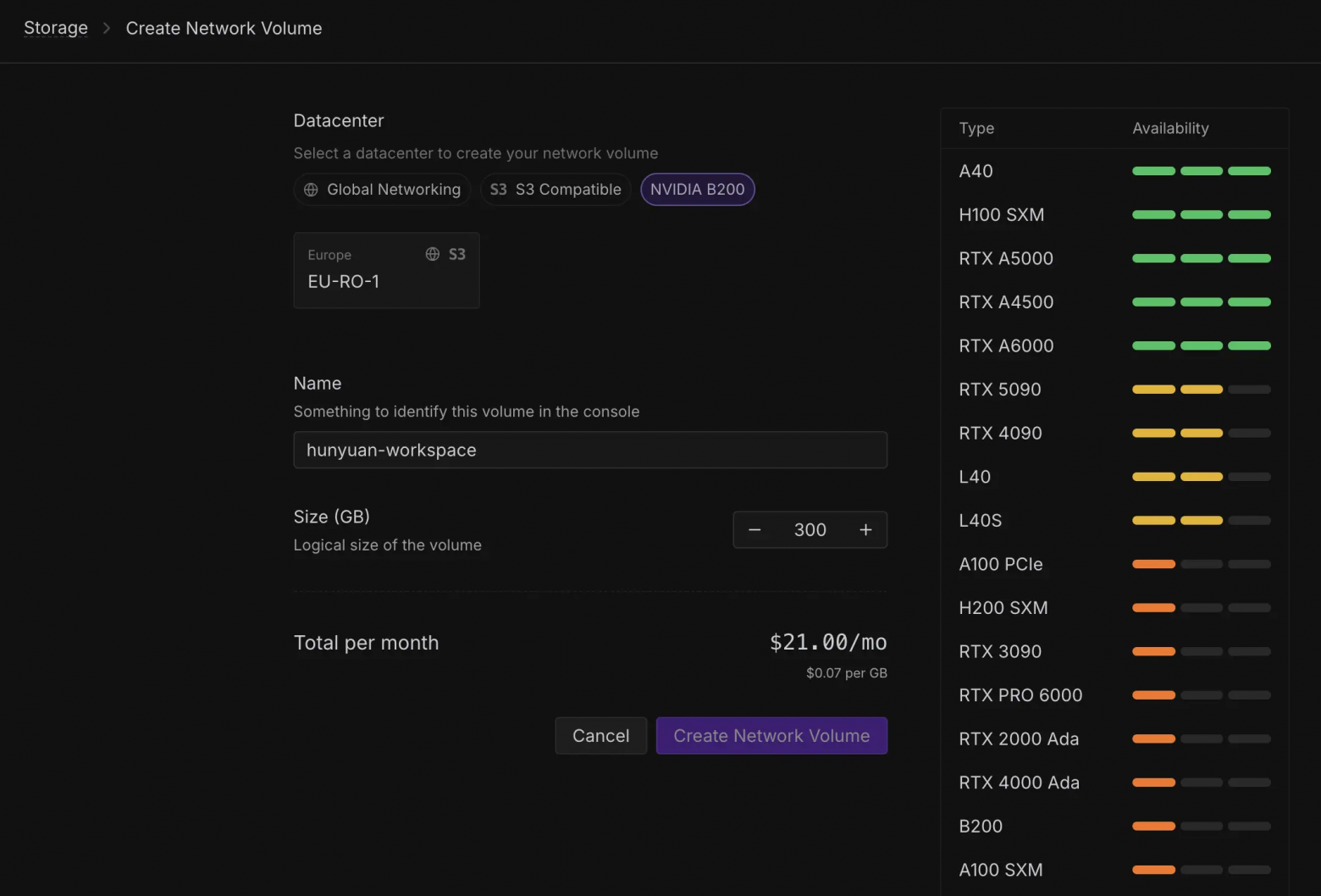Click the breadcrumb chevron separator icon

(x=106, y=28)
